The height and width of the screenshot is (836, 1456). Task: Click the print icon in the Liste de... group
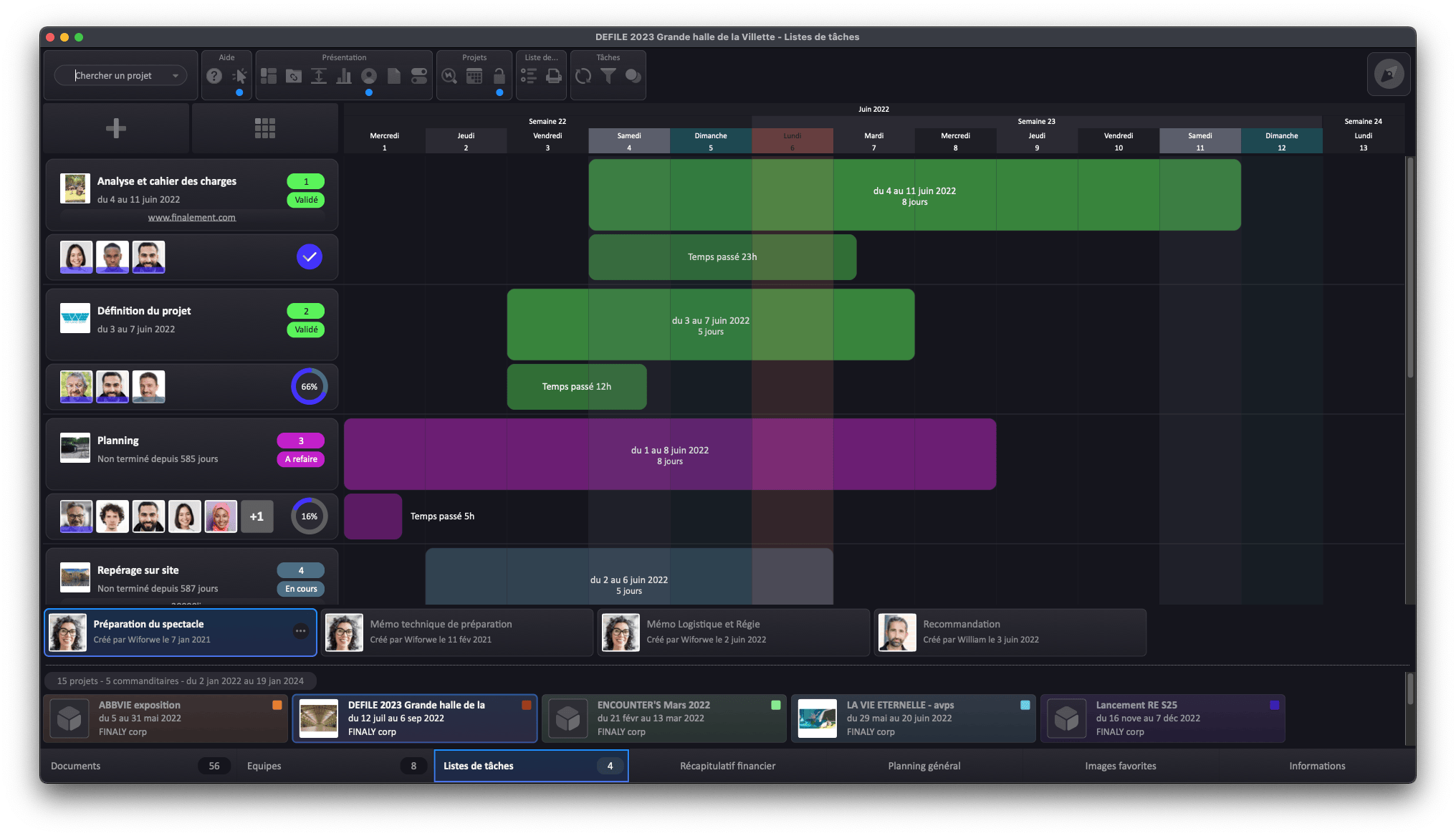click(554, 75)
